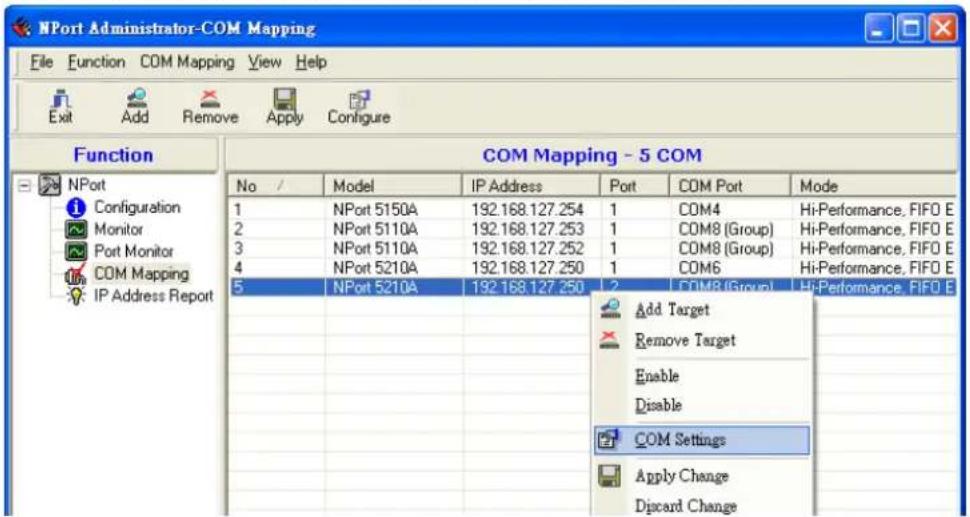Click IP address 192.168.127.253
Screen dimensions: 970x517
coord(528,229)
